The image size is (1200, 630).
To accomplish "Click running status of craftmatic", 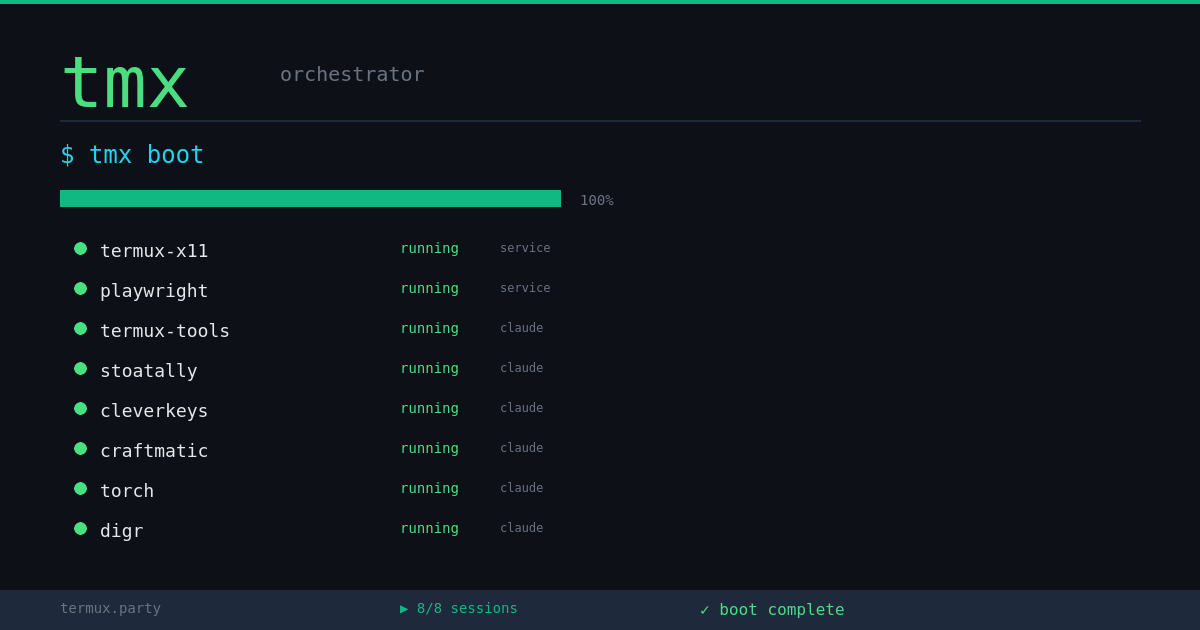I will click(429, 448).
